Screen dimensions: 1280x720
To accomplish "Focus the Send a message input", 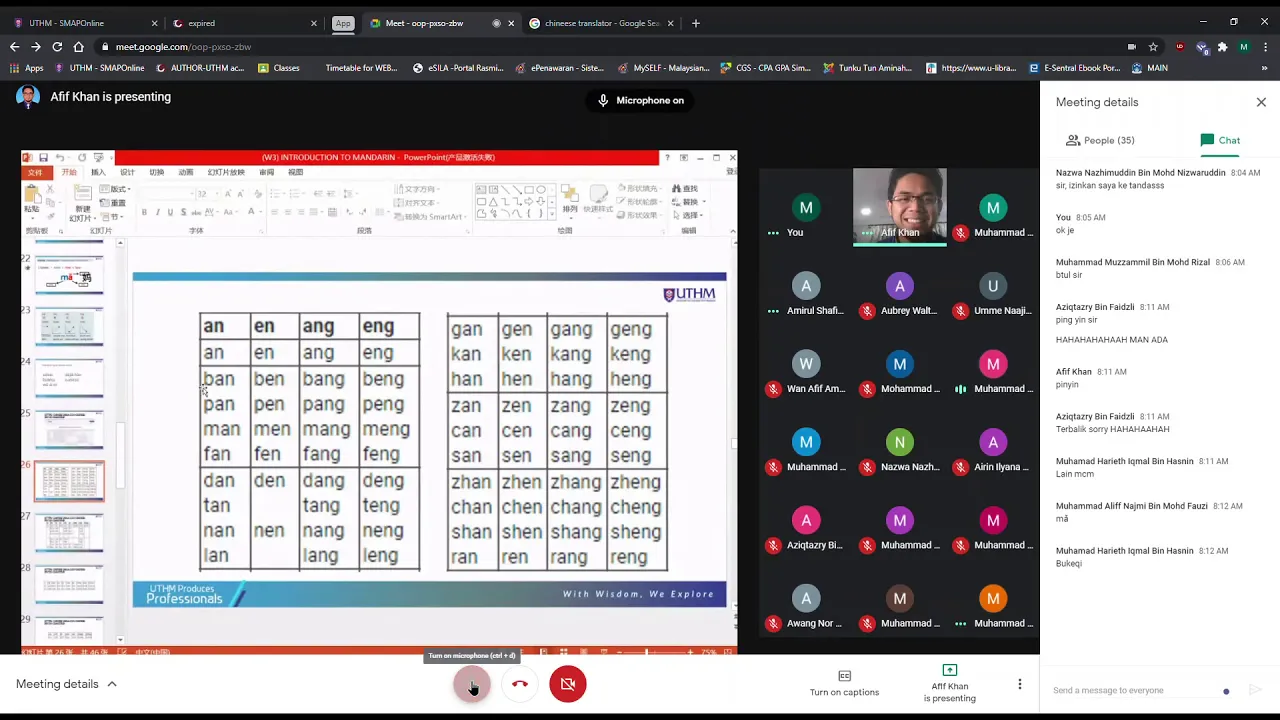I will 1135,690.
